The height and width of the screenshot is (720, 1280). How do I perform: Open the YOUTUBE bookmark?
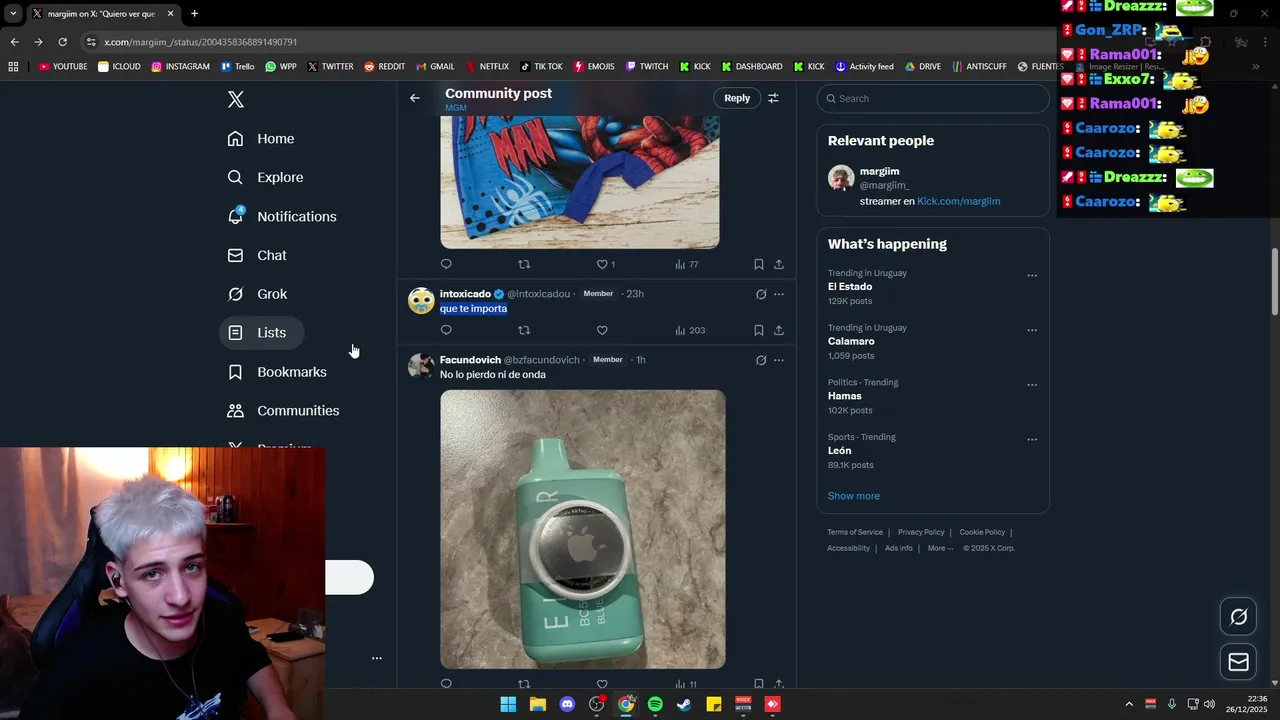[x=63, y=67]
